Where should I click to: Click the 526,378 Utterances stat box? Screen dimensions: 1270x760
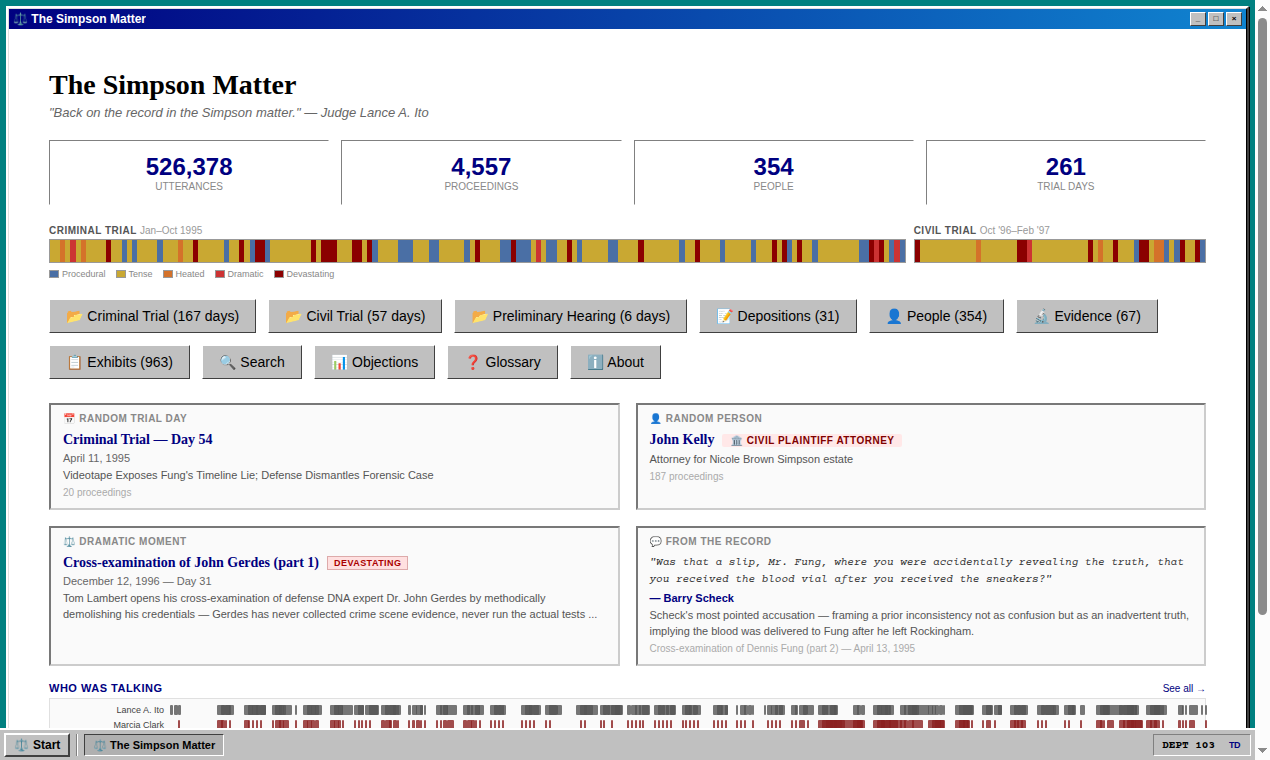tap(189, 172)
